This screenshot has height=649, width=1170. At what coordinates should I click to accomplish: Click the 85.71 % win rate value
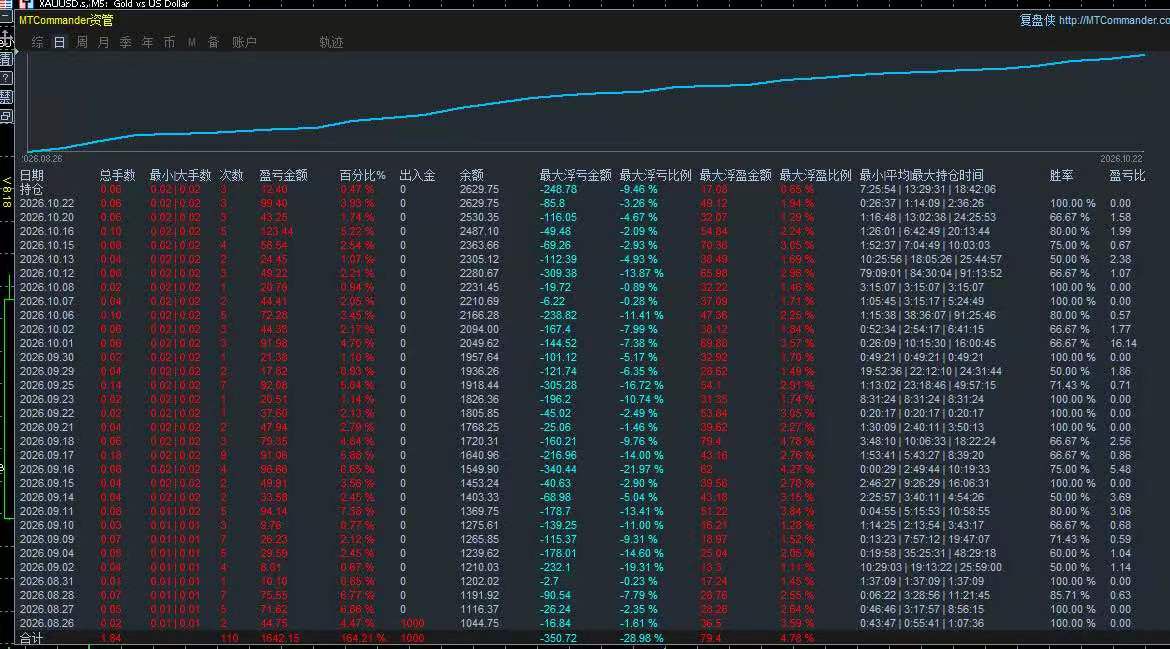[x=1072, y=595]
